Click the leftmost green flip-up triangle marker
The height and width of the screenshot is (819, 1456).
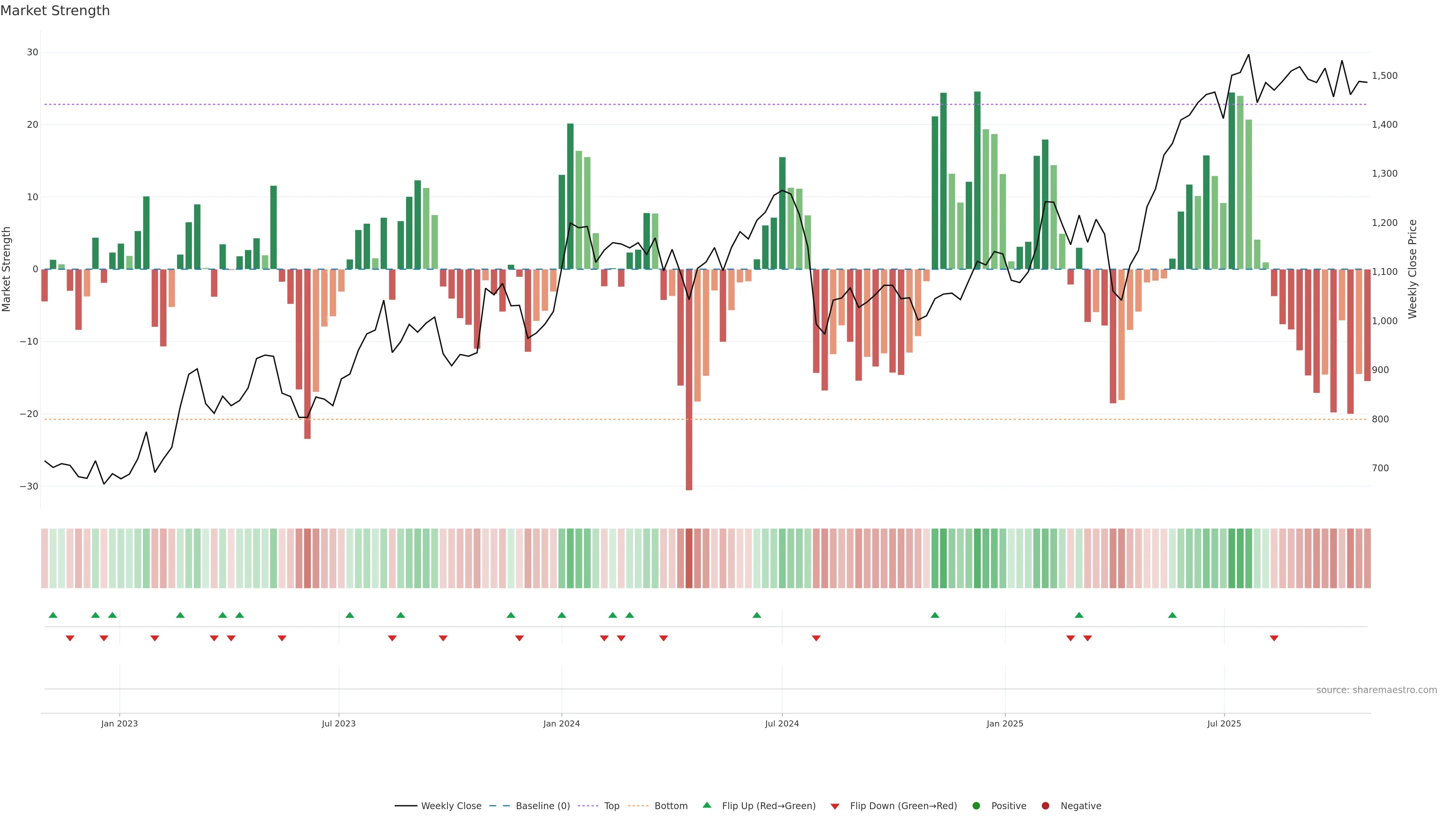coord(53,615)
